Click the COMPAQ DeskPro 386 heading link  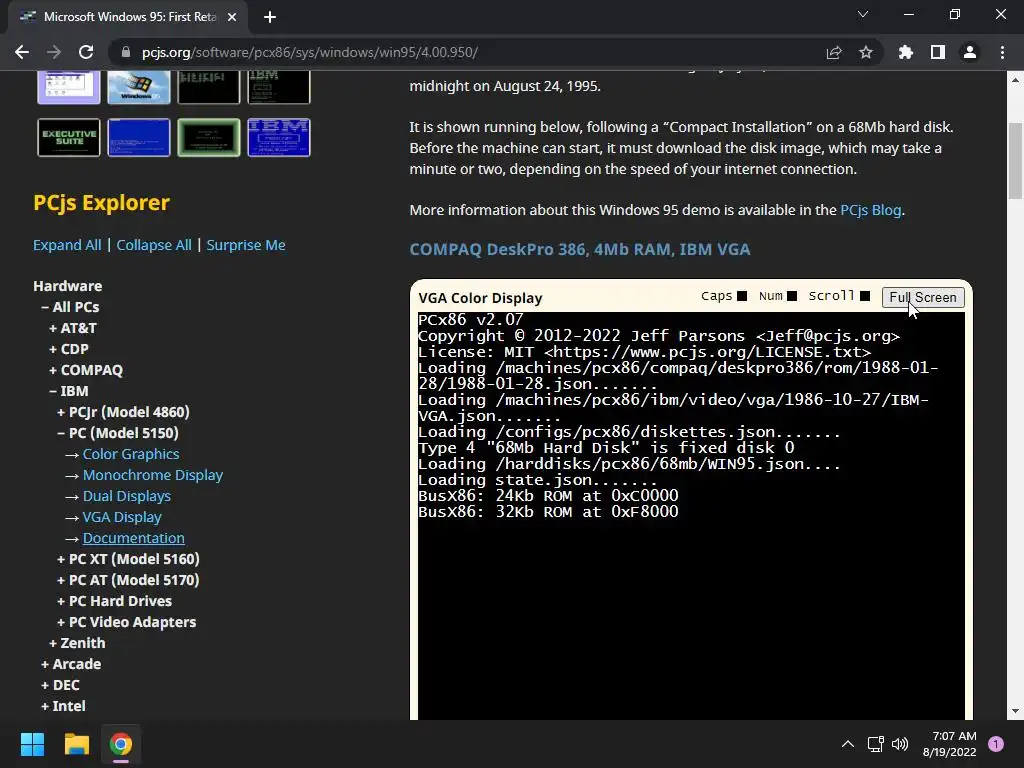[x=580, y=249]
